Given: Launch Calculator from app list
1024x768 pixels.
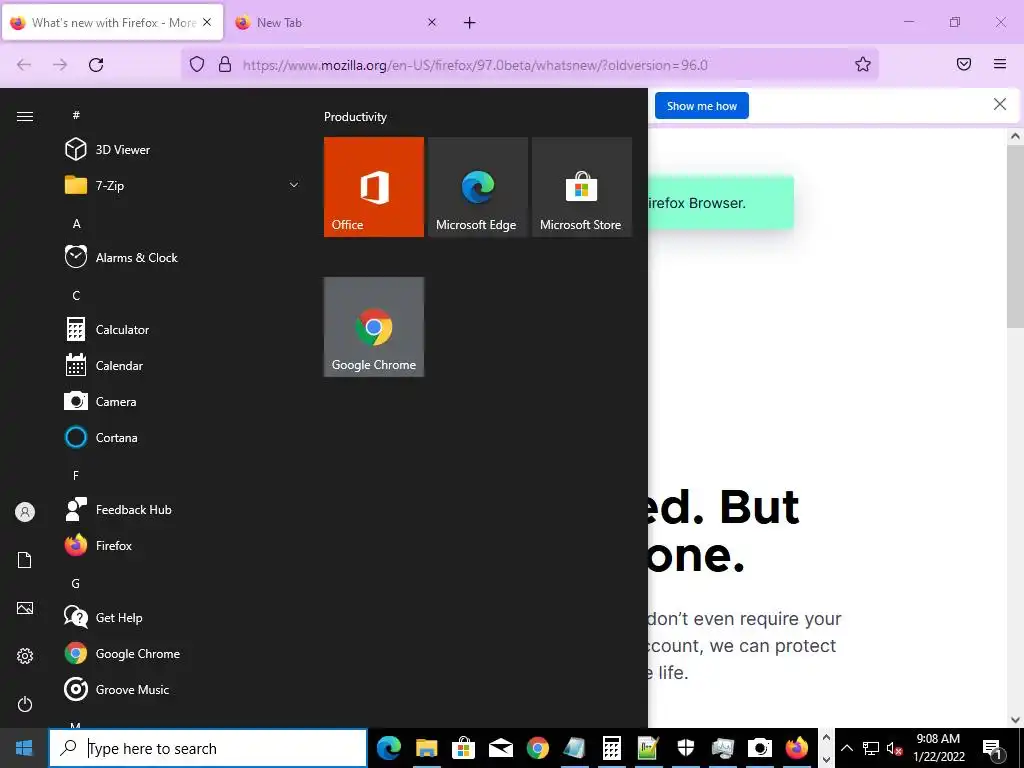Looking at the screenshot, I should click(183, 330).
